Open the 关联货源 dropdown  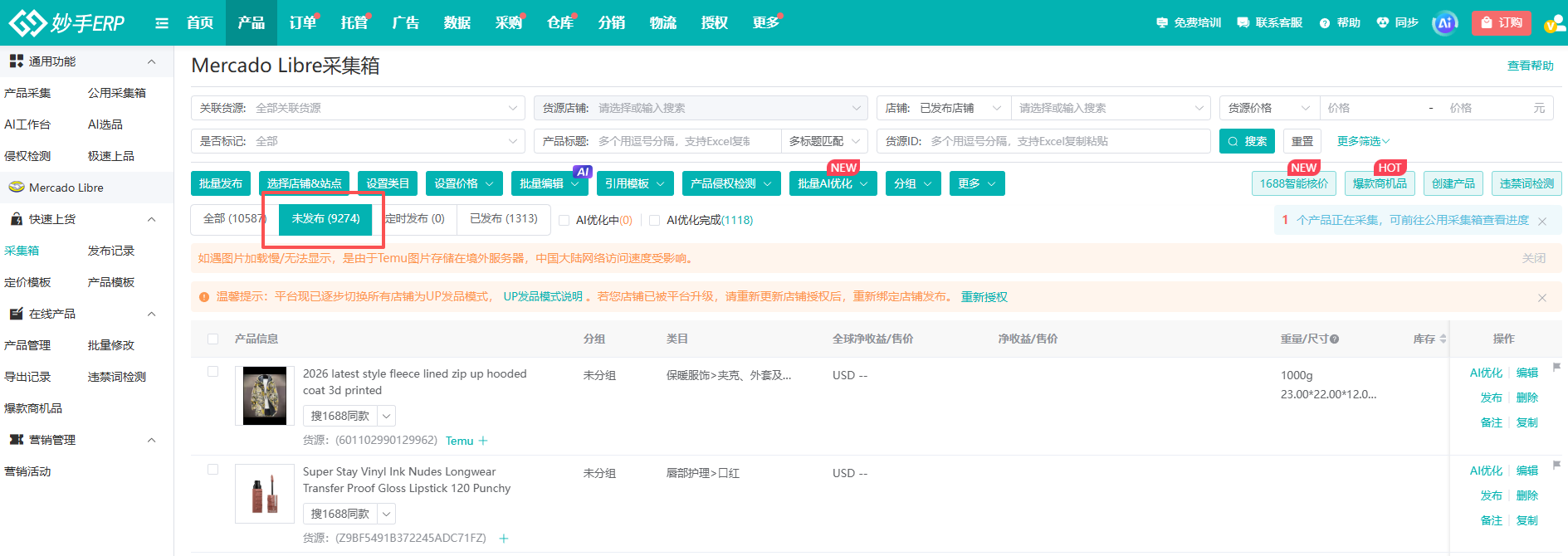tap(358, 108)
